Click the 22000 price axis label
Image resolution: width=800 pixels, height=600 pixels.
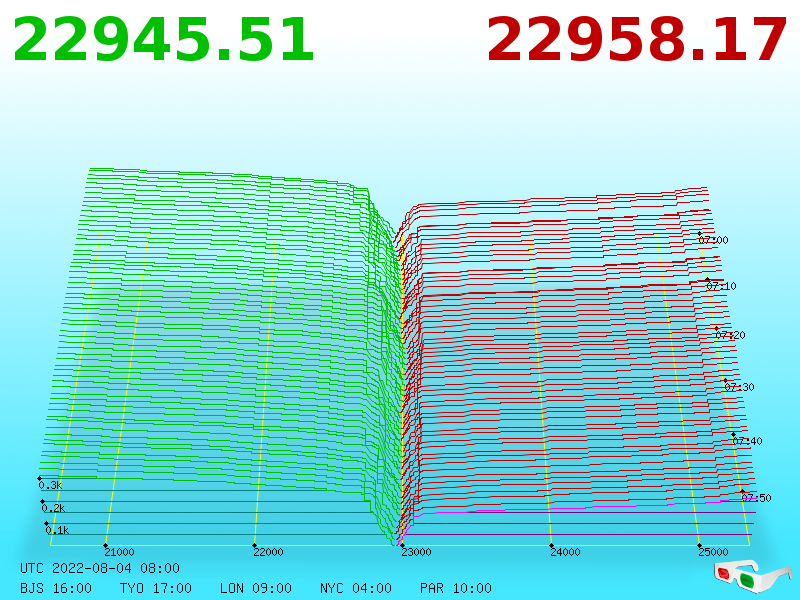click(268, 552)
